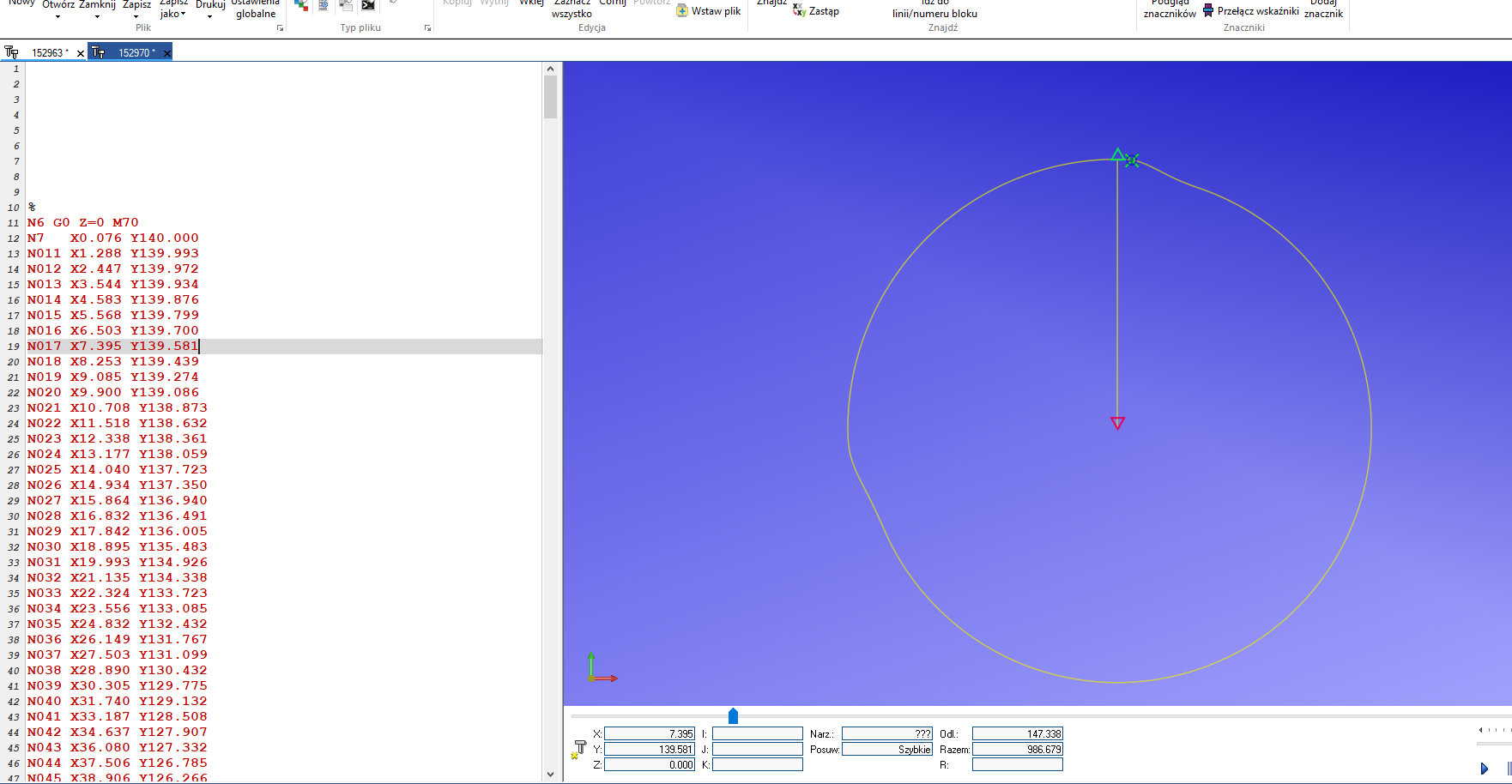Open the Otwórz dropdown arrow
Screen dimensions: 1512x784
coord(57,16)
